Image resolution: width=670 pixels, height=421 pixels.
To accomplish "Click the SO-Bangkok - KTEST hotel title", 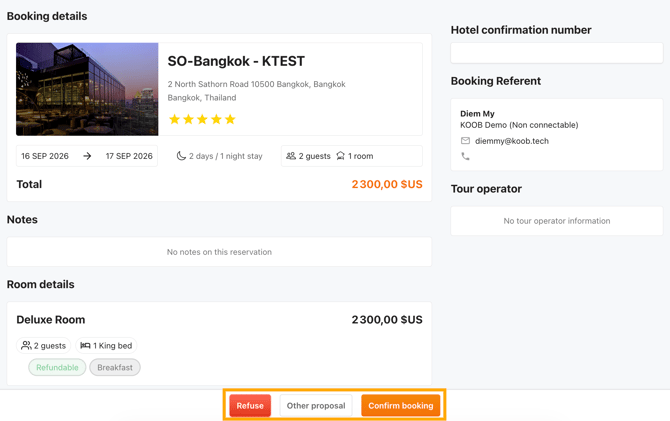I will pos(236,61).
